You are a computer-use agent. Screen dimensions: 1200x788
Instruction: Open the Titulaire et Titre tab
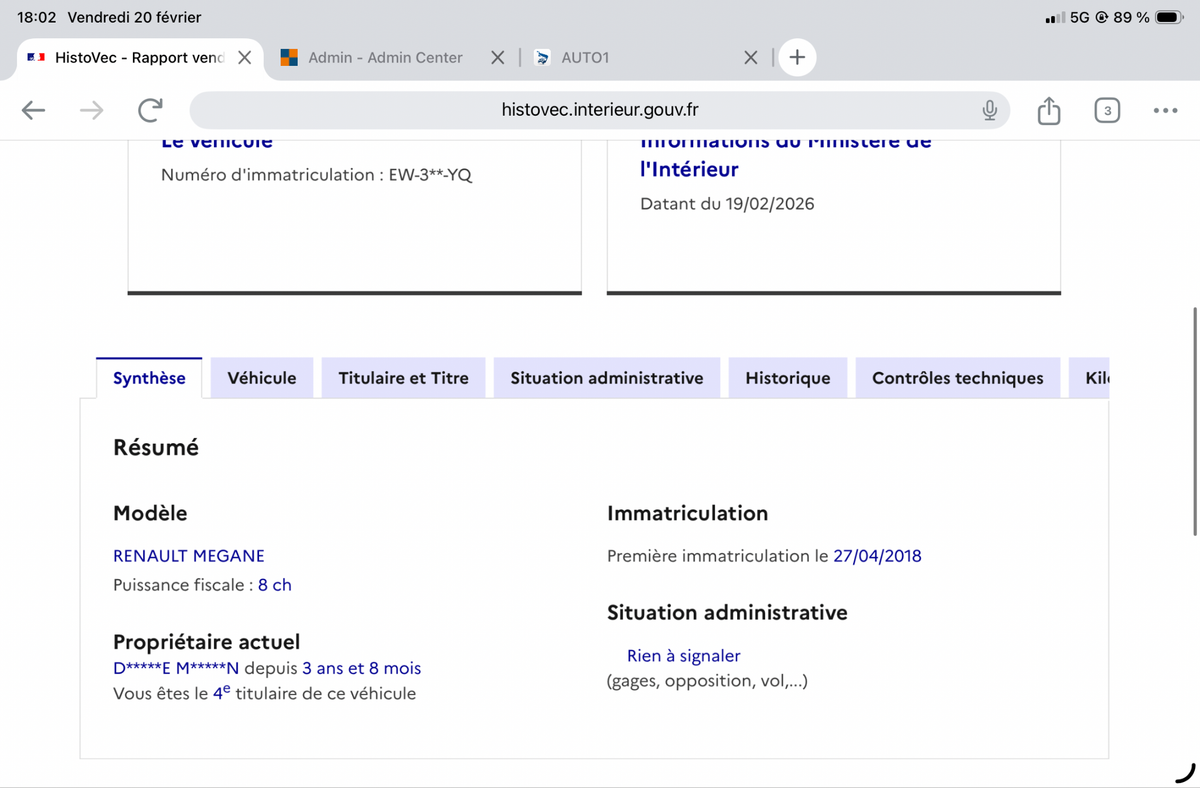coord(403,378)
